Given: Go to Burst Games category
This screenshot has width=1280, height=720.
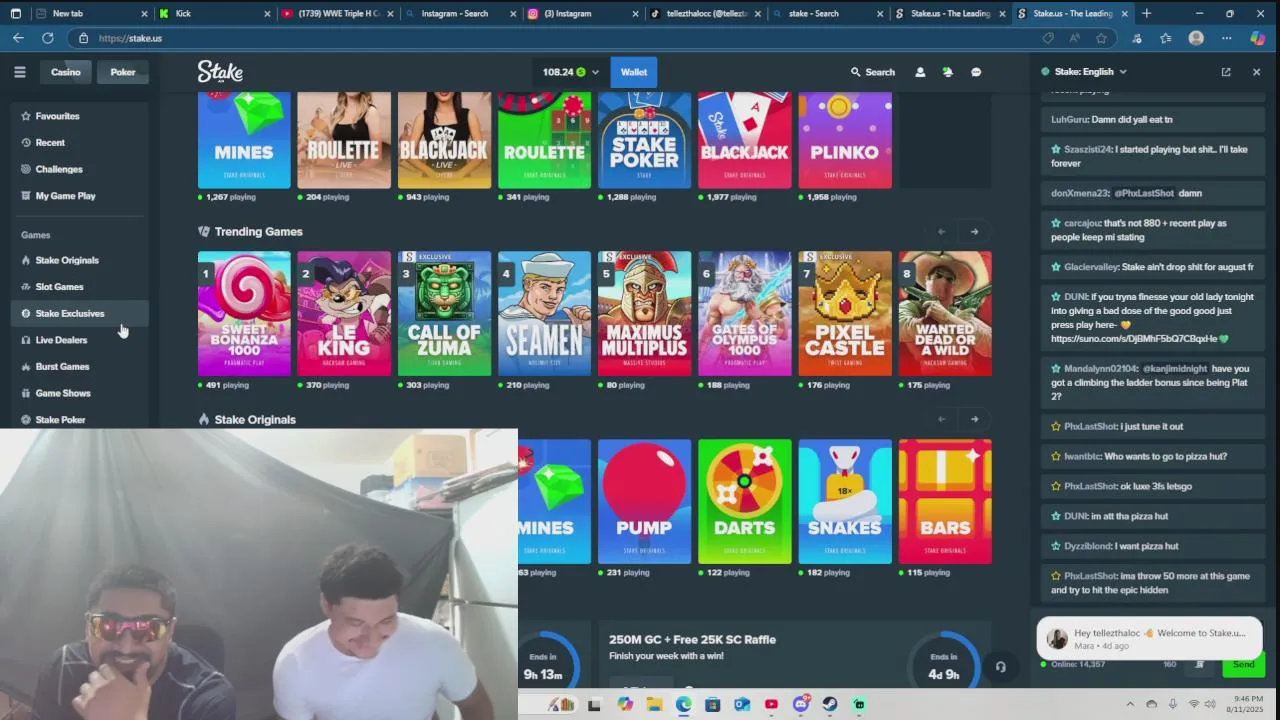Looking at the screenshot, I should point(80,367).
